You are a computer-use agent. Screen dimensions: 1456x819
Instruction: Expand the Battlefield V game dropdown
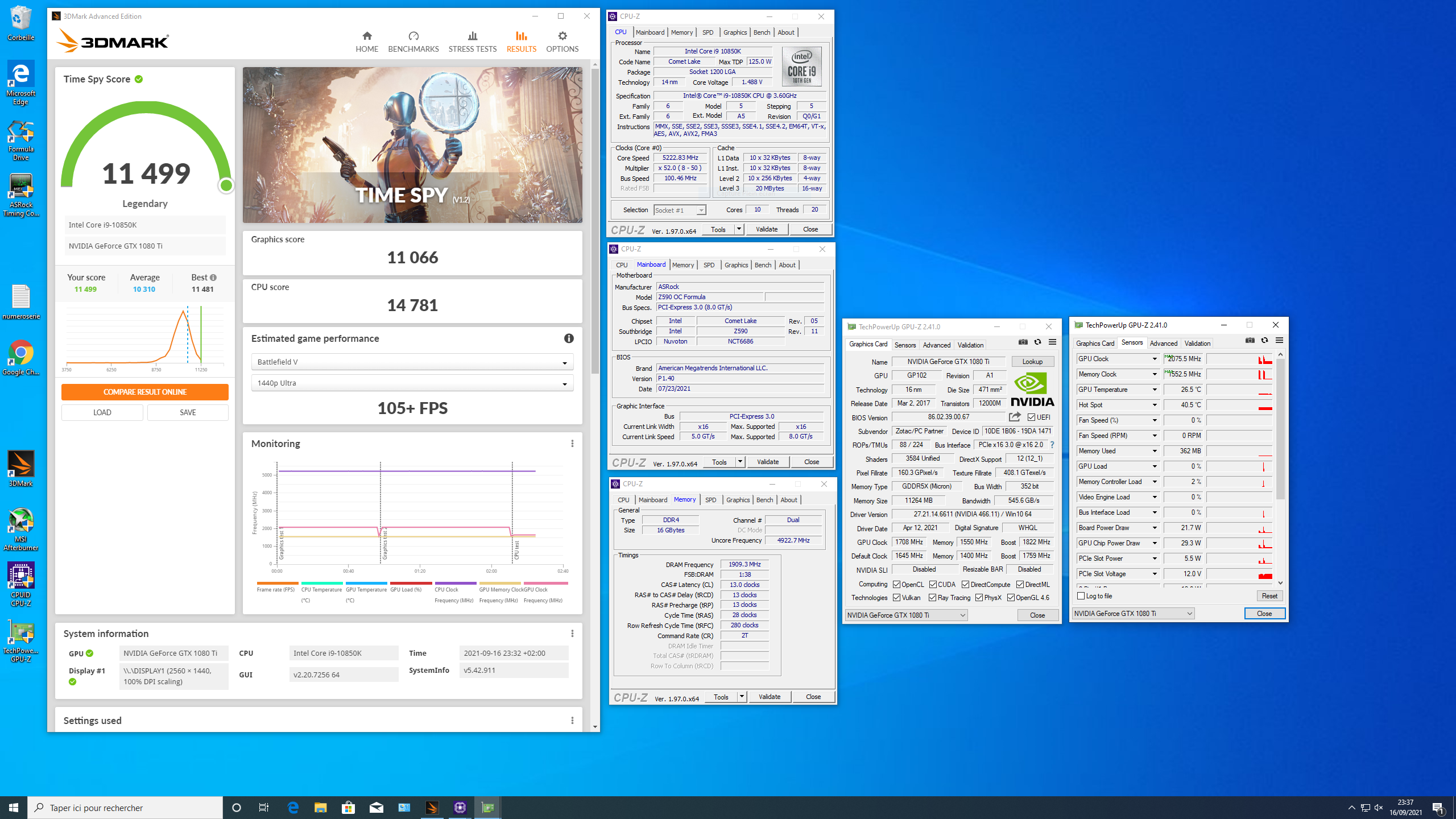[x=412, y=362]
